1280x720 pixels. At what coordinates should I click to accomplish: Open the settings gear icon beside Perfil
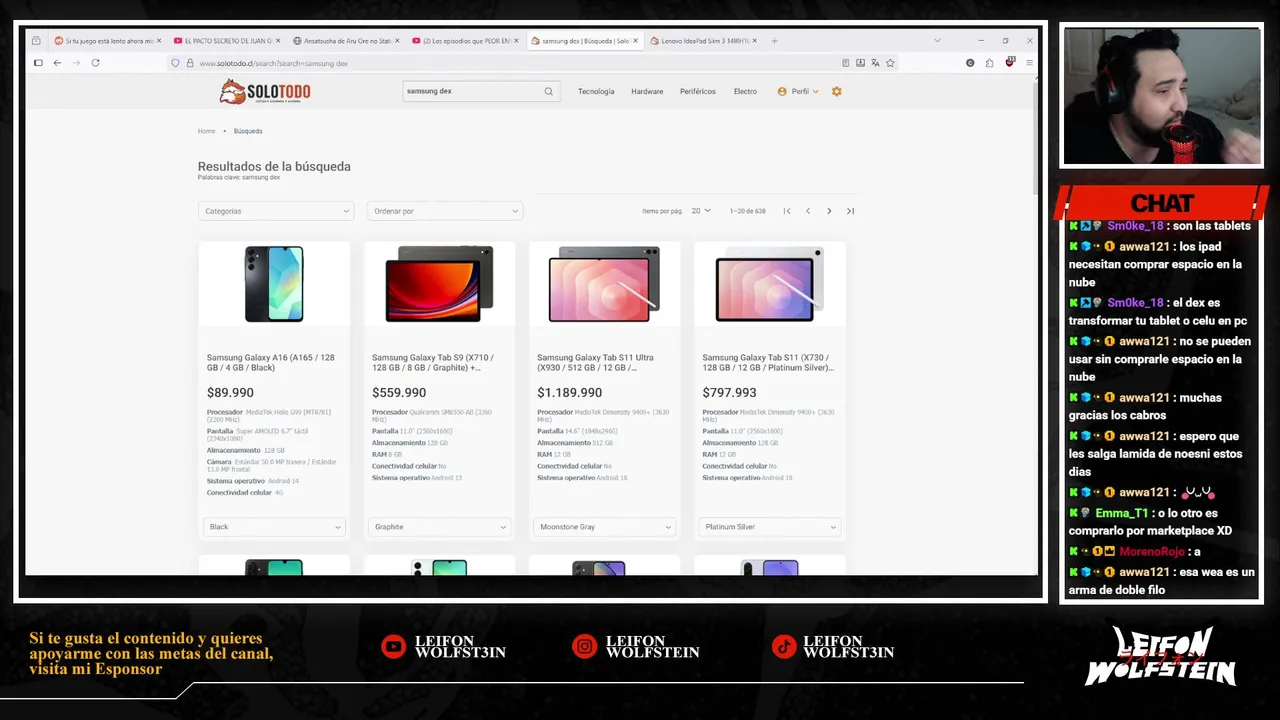pyautogui.click(x=837, y=91)
